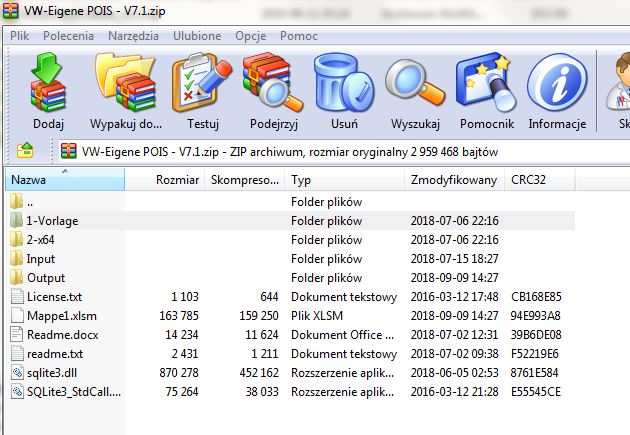The image size is (630, 435).
Task: Click the CRC32 value CB168E85
Action: point(536,297)
